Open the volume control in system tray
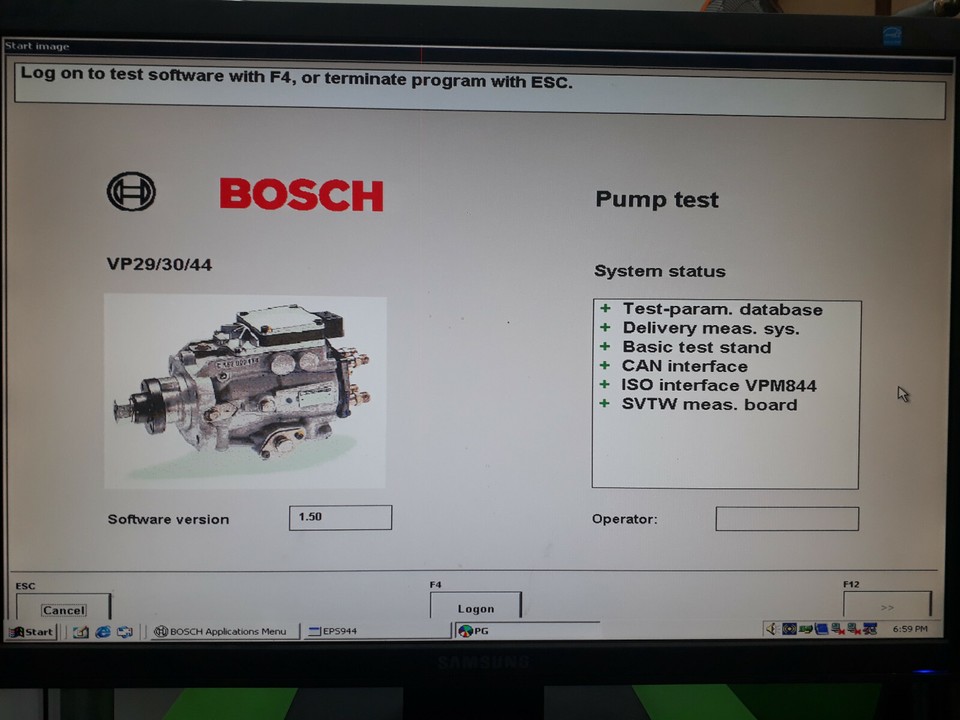The width and height of the screenshot is (960, 720). (771, 630)
